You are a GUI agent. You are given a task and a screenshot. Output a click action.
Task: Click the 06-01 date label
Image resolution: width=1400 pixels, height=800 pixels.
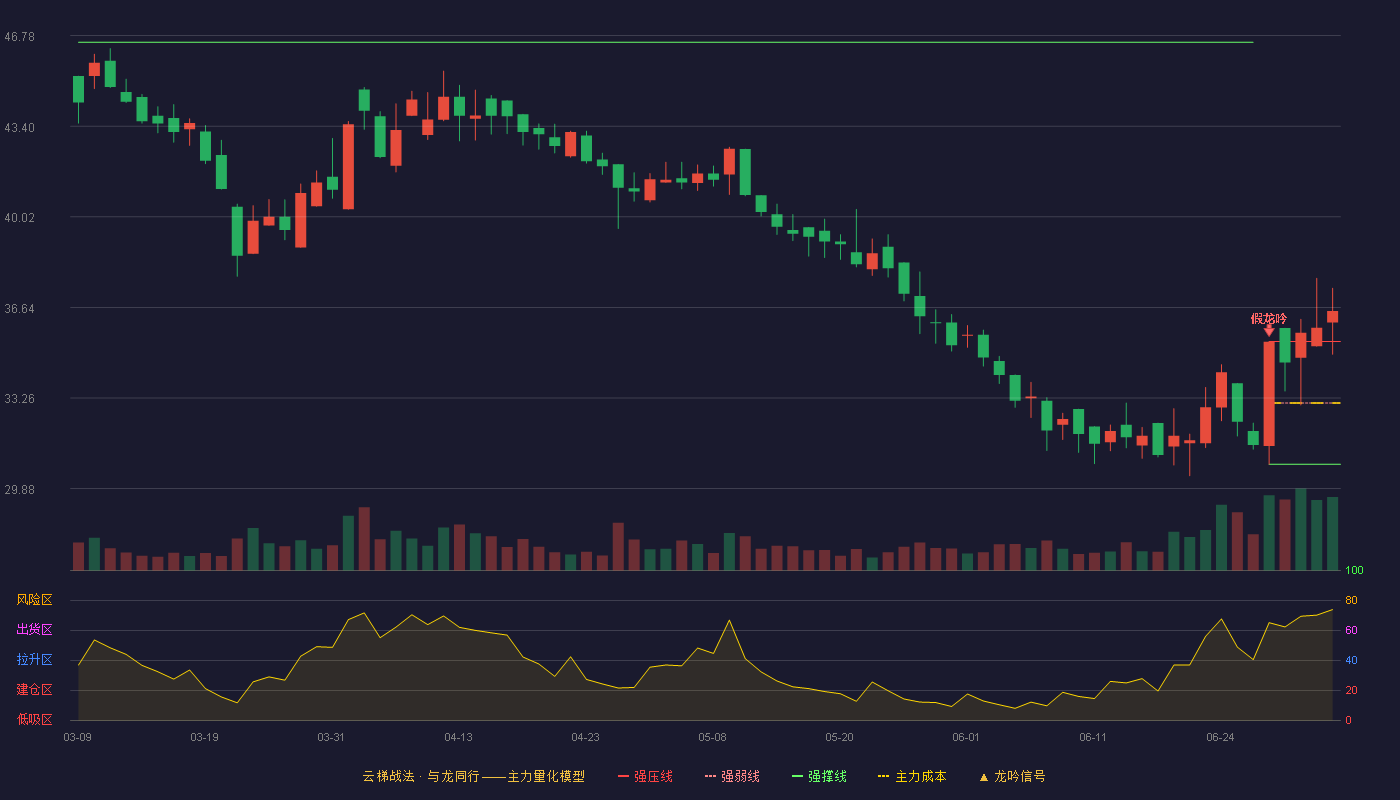click(x=966, y=737)
